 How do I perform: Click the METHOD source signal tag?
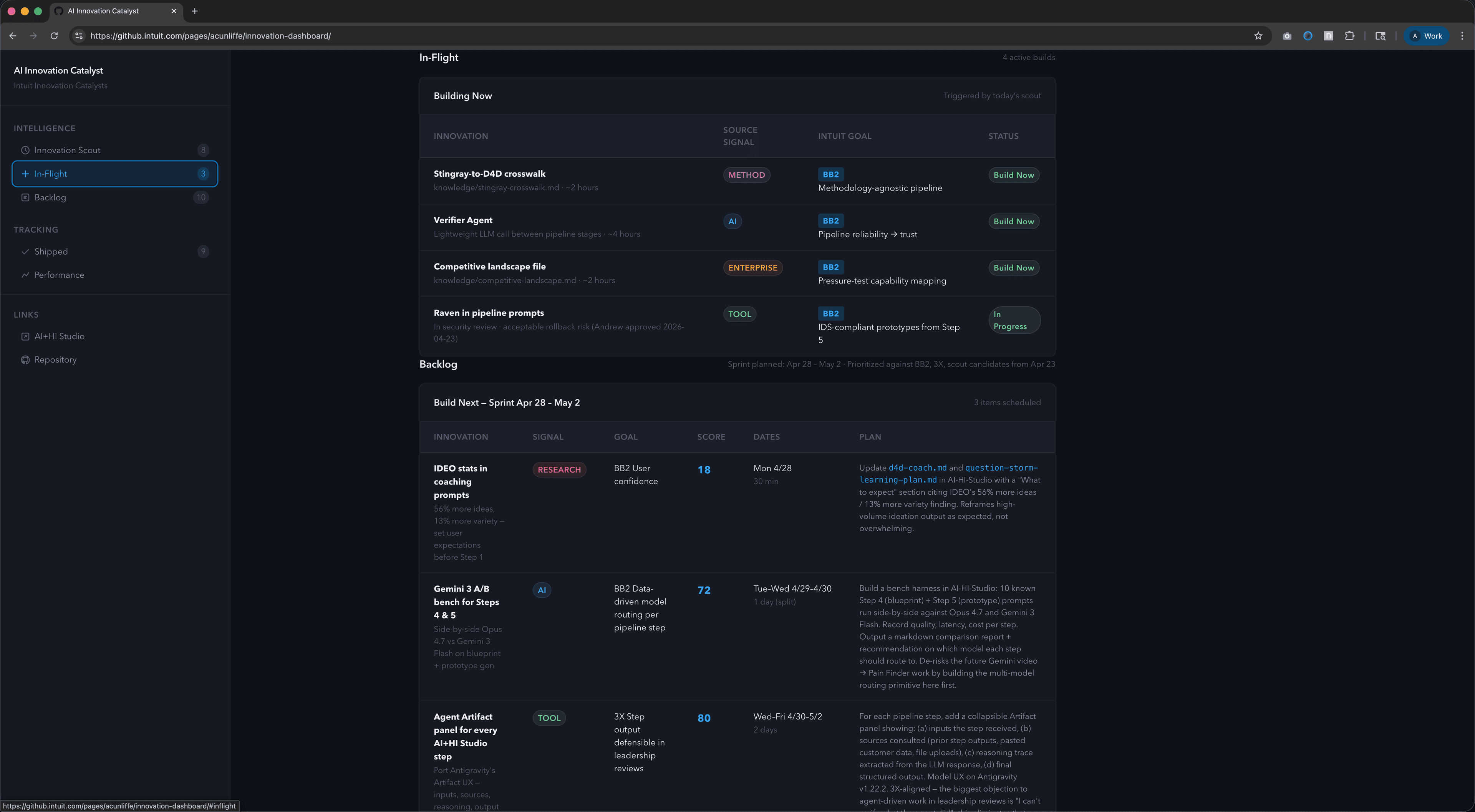tap(747, 175)
